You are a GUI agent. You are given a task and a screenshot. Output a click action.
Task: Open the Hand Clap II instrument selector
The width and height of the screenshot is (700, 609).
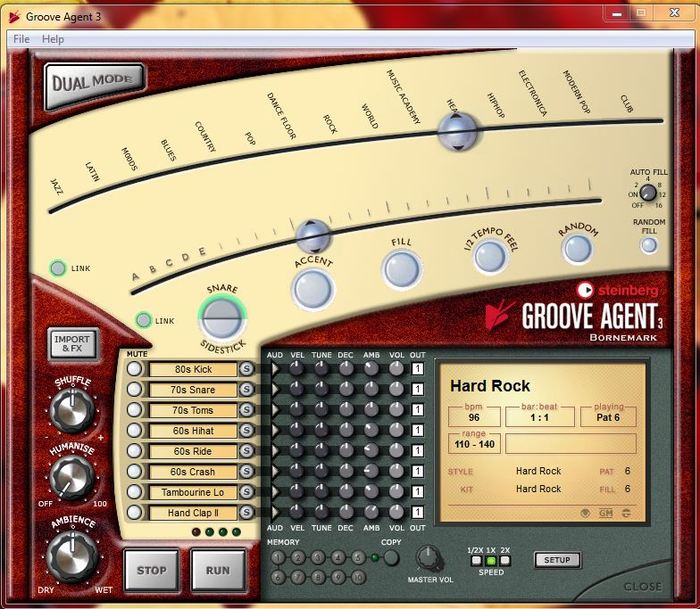click(x=193, y=513)
